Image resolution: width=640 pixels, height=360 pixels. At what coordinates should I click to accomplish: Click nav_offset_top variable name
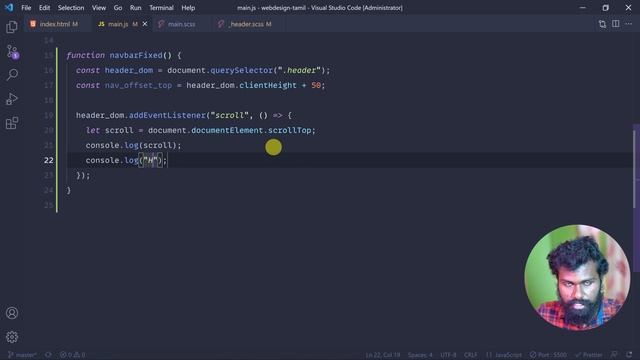[x=138, y=85]
